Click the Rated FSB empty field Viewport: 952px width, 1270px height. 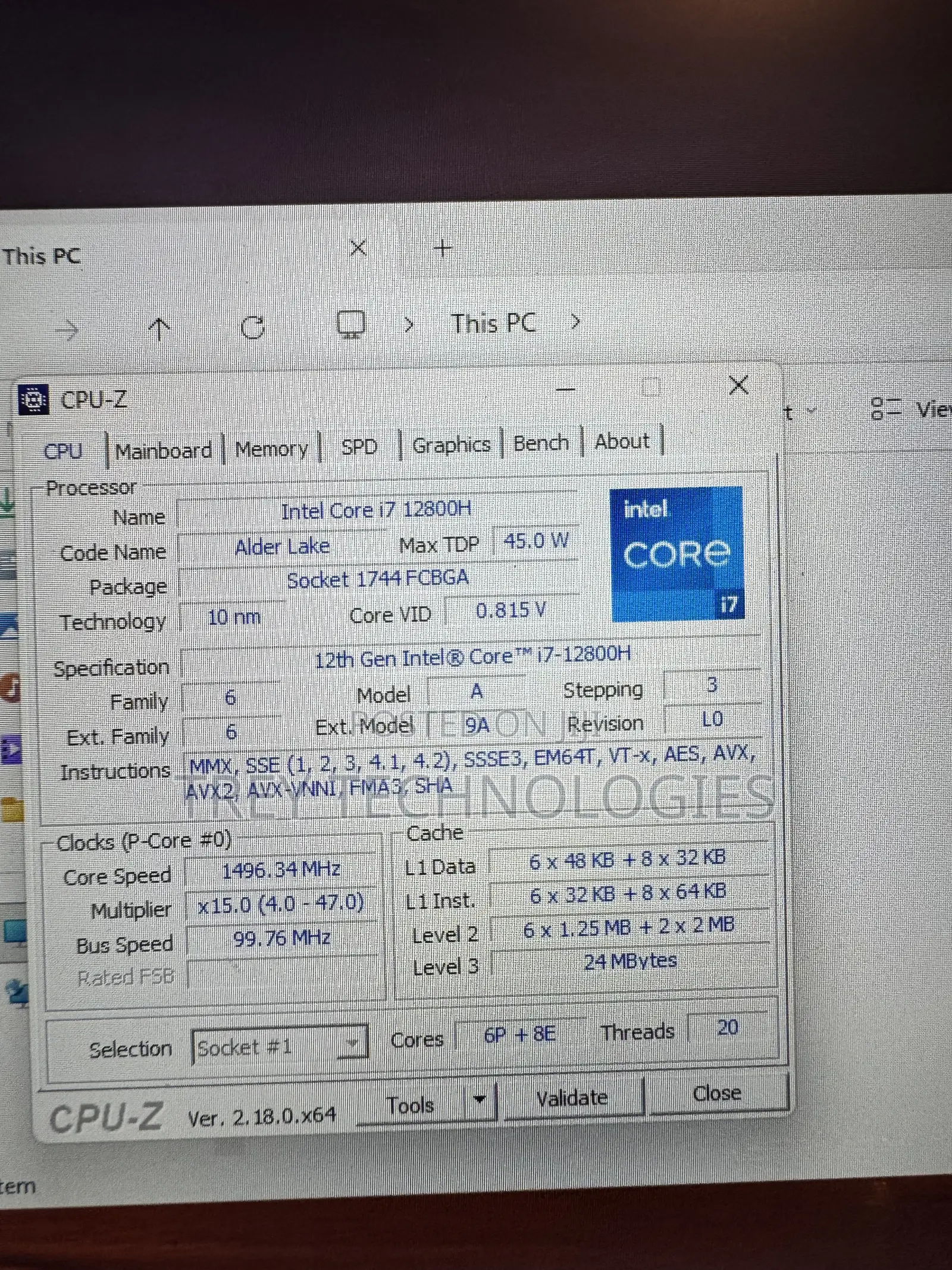[x=282, y=974]
